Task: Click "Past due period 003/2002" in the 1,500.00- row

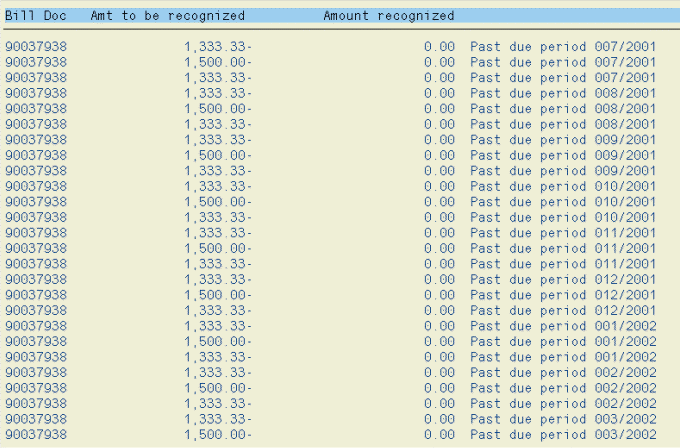Action: 563,434
